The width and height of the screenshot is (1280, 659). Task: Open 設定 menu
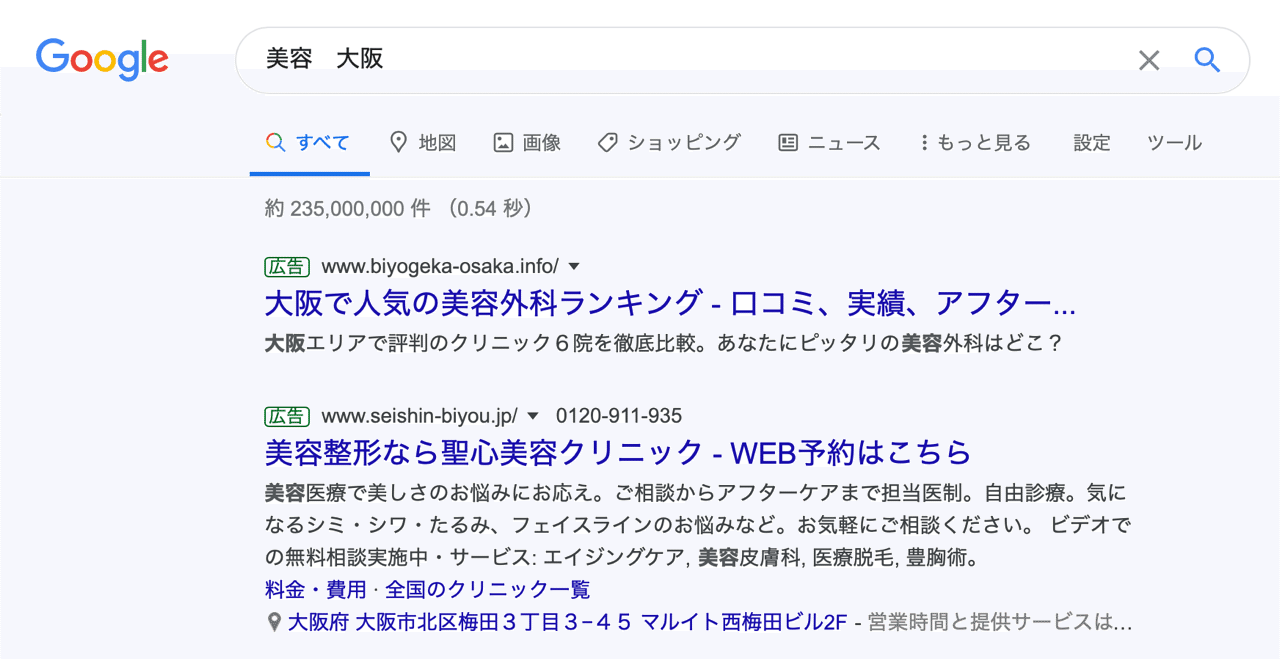1092,143
